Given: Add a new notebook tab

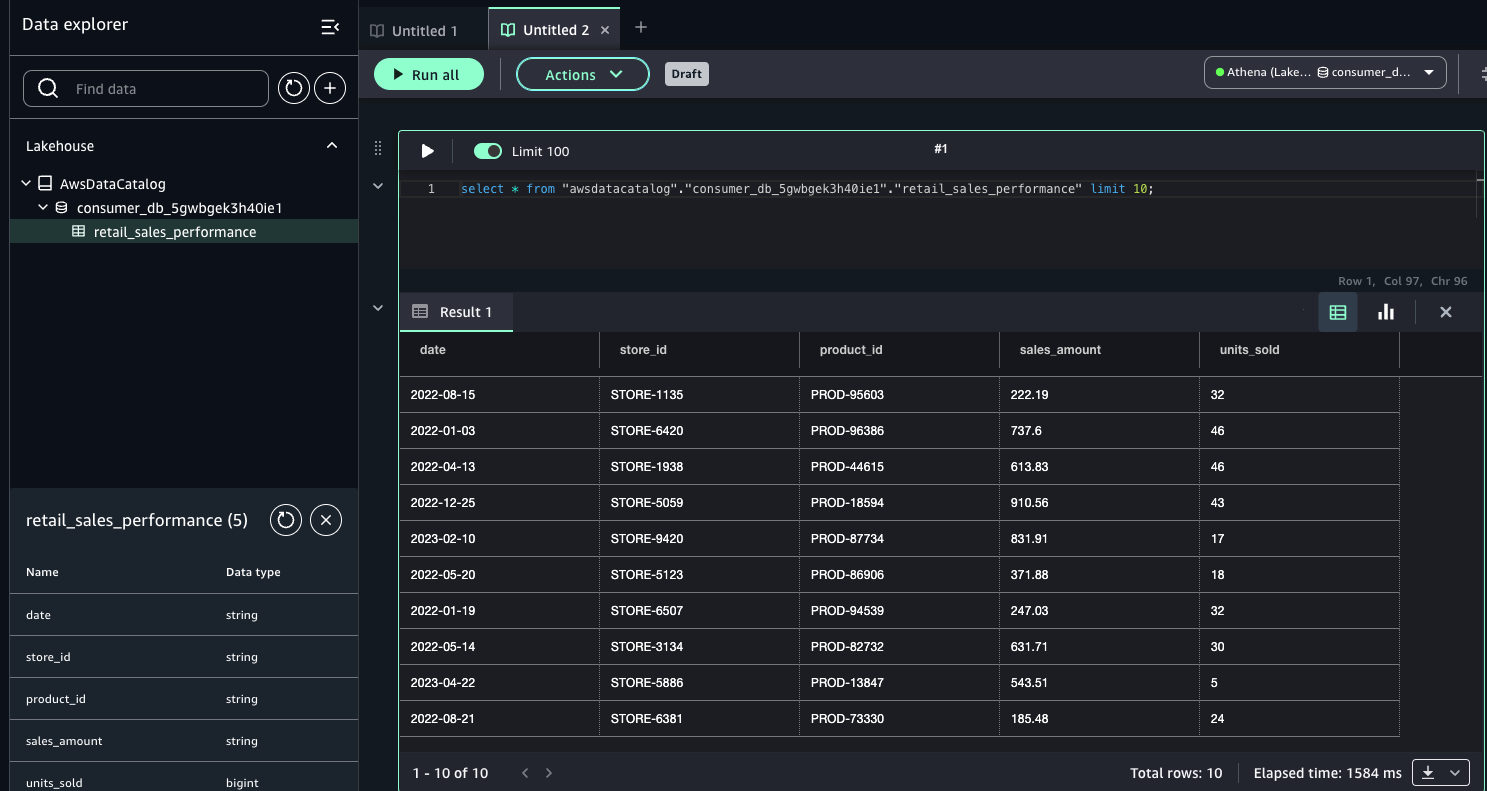Looking at the screenshot, I should 641,27.
